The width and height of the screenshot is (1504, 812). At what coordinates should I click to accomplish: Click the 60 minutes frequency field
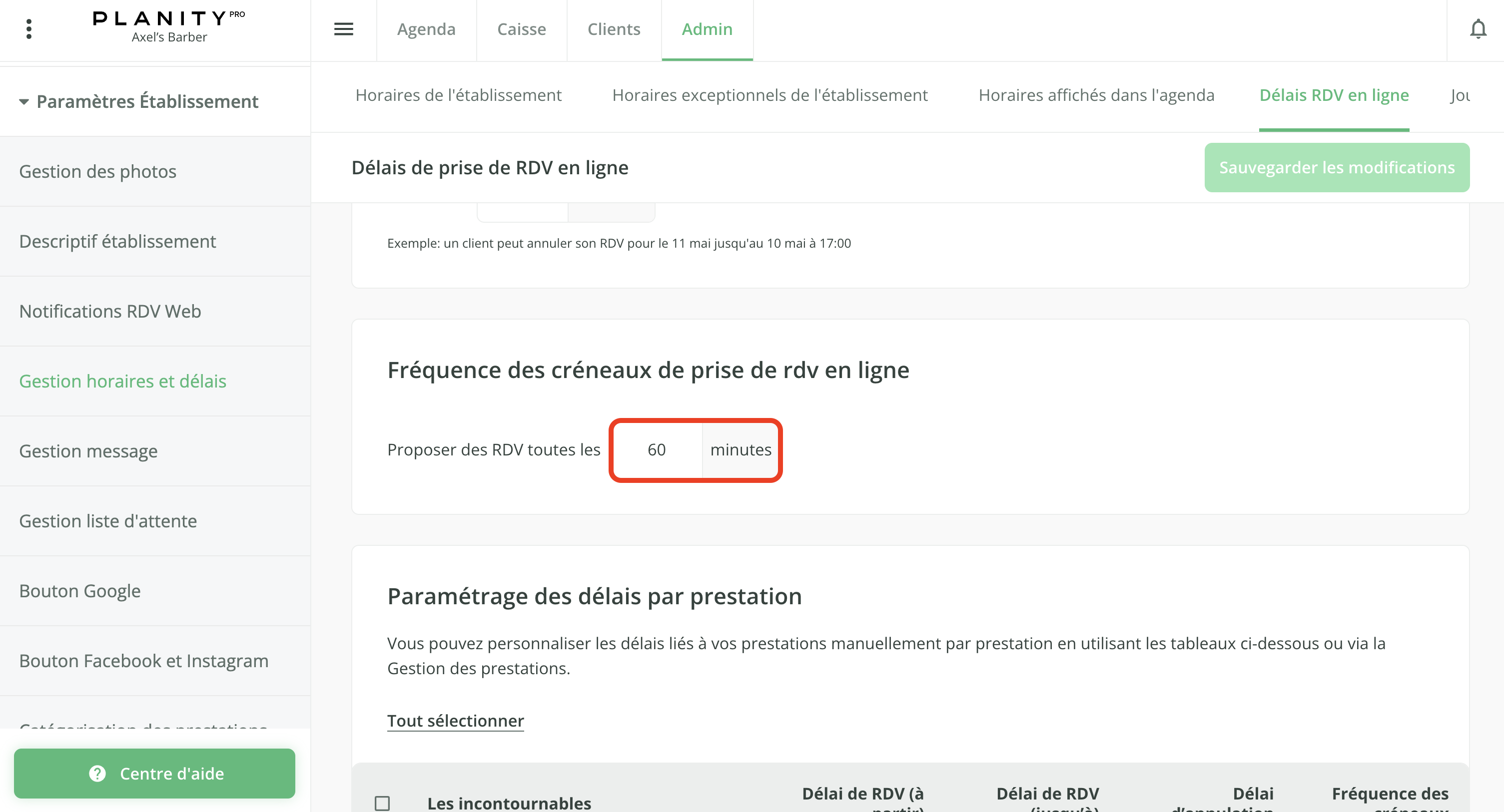(x=657, y=450)
